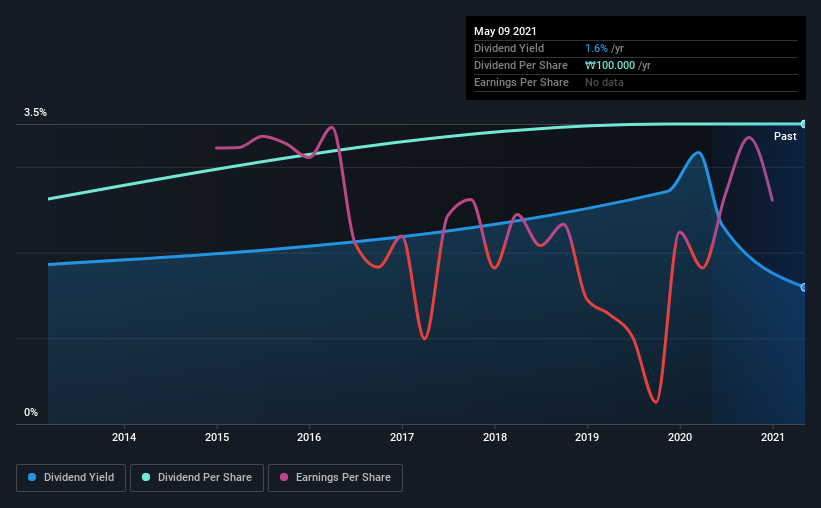Select the 2015 label on the x-axis
The image size is (821, 508).
coord(217,437)
